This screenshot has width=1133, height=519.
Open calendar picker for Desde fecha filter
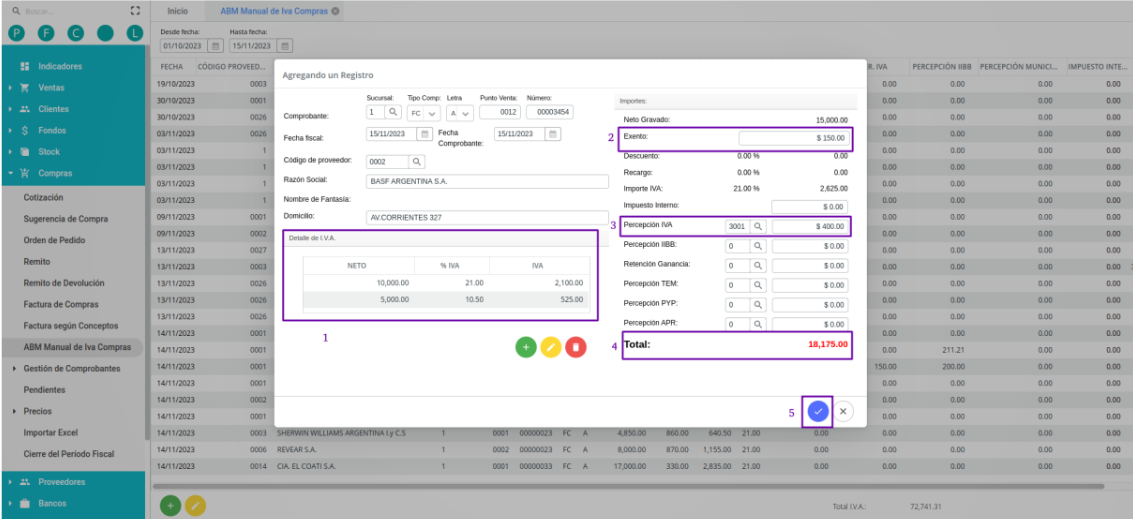215,46
